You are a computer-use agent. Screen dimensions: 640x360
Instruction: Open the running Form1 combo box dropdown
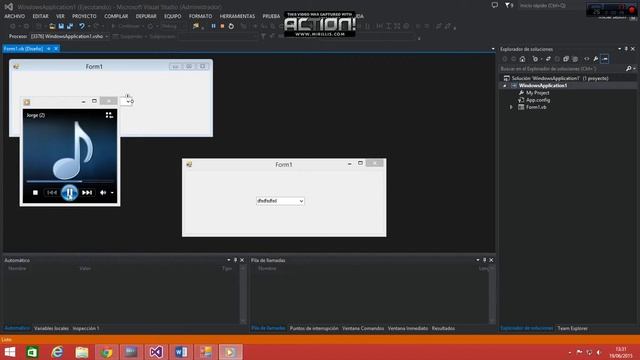tap(301, 201)
